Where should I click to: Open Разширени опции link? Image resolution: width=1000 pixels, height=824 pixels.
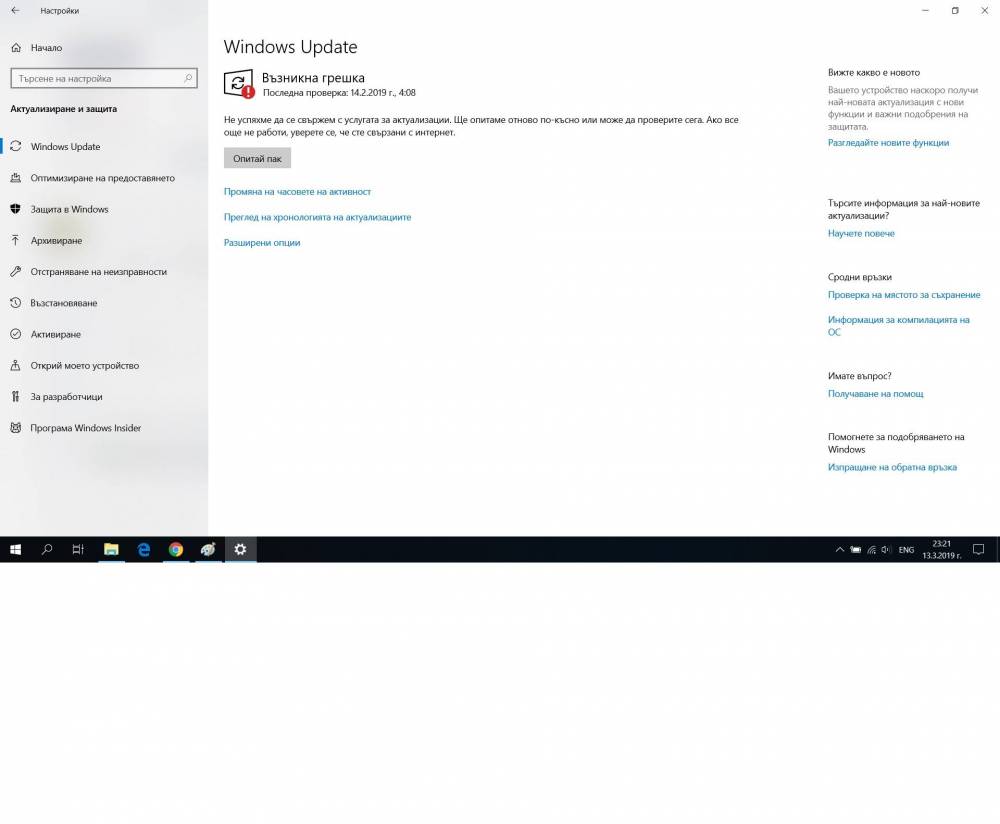pyautogui.click(x=262, y=242)
